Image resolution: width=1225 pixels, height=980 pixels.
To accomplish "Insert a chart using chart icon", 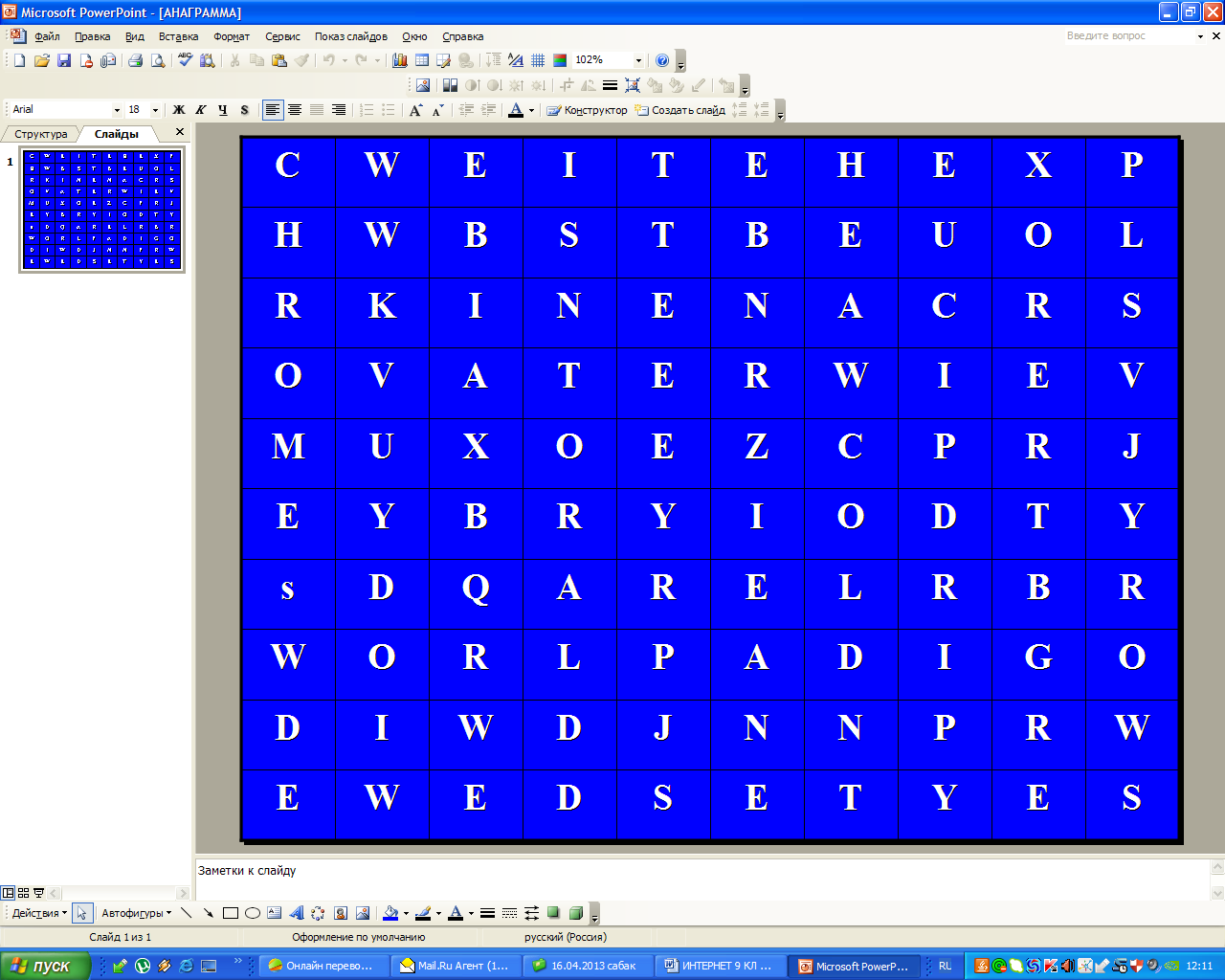I will [399, 60].
